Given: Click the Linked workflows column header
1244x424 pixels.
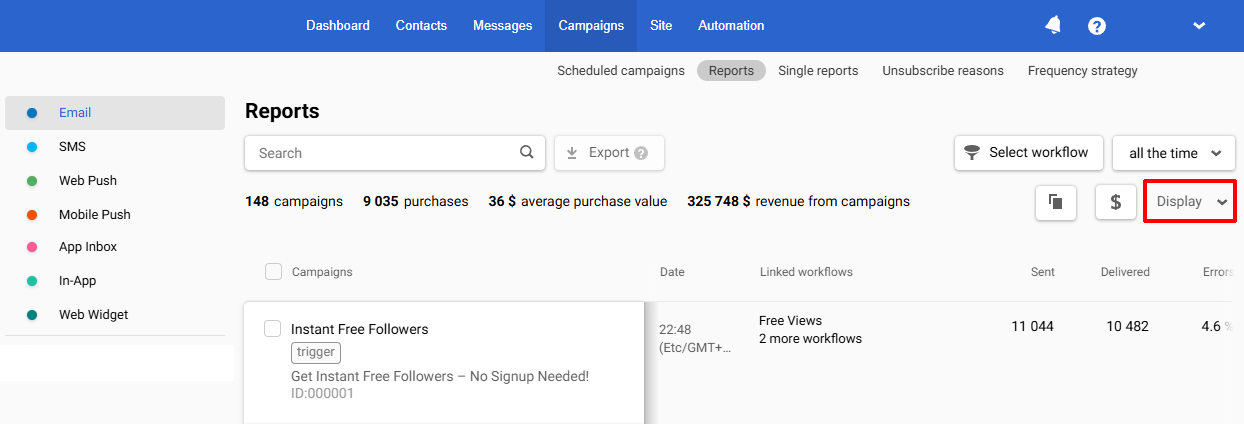Looking at the screenshot, I should click(x=806, y=272).
